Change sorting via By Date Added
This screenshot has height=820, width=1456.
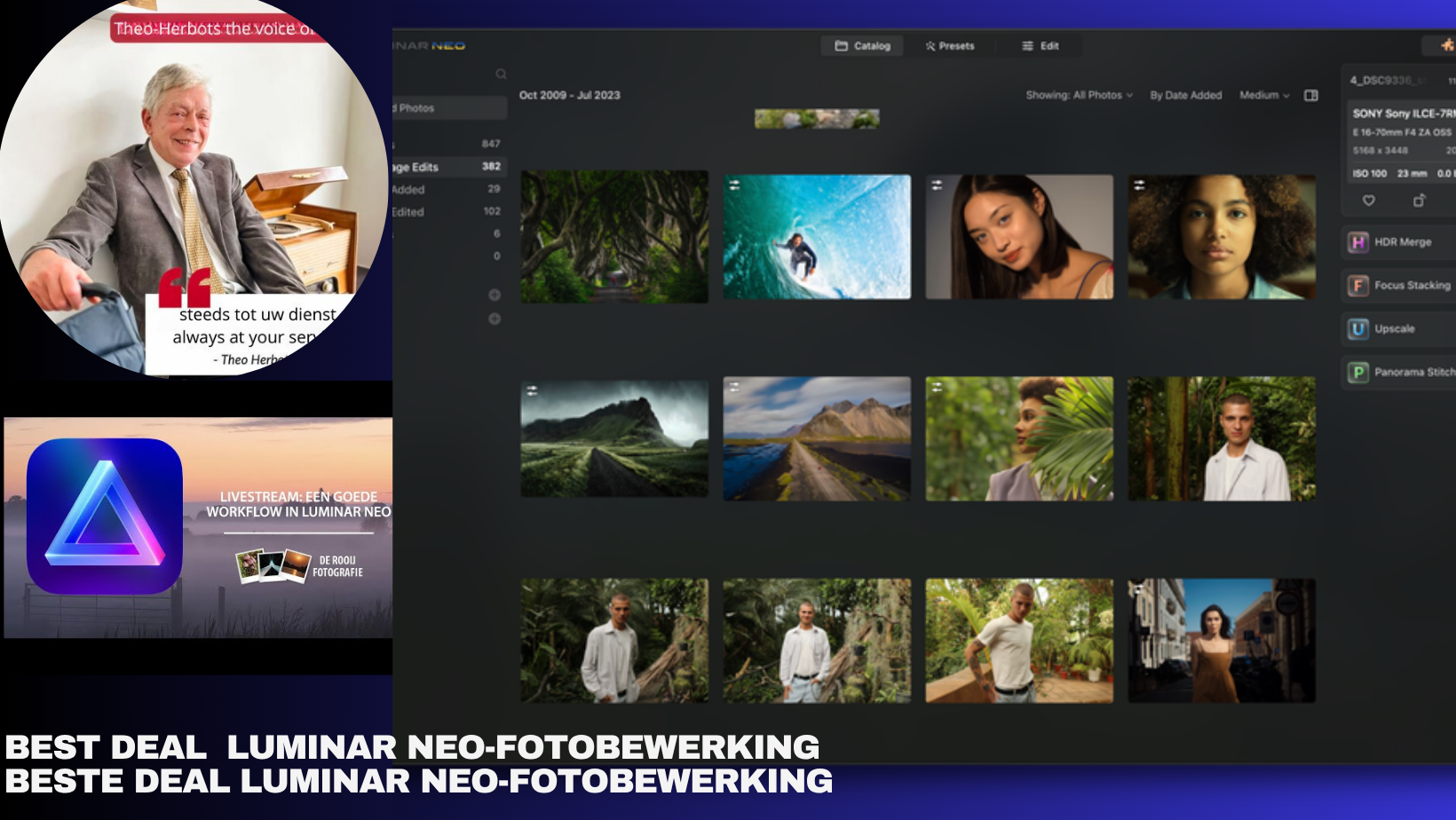[x=1186, y=95]
